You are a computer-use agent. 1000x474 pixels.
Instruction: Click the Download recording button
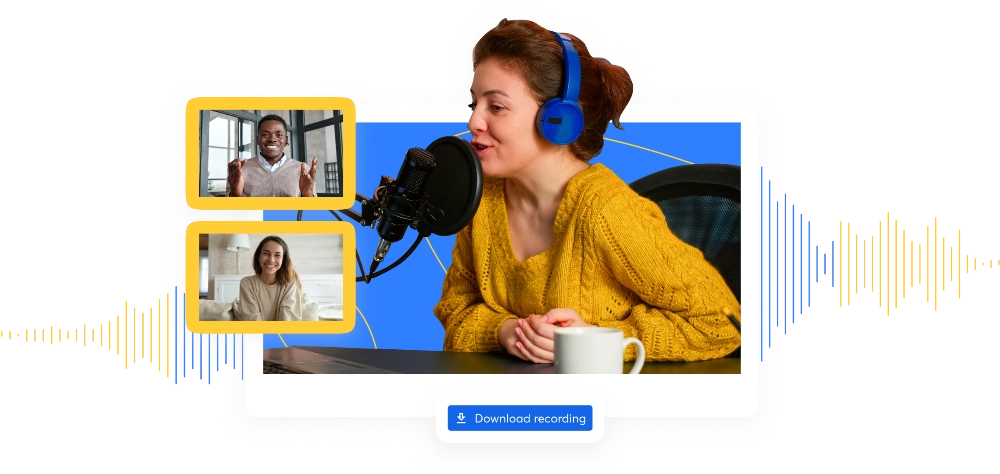(520, 418)
